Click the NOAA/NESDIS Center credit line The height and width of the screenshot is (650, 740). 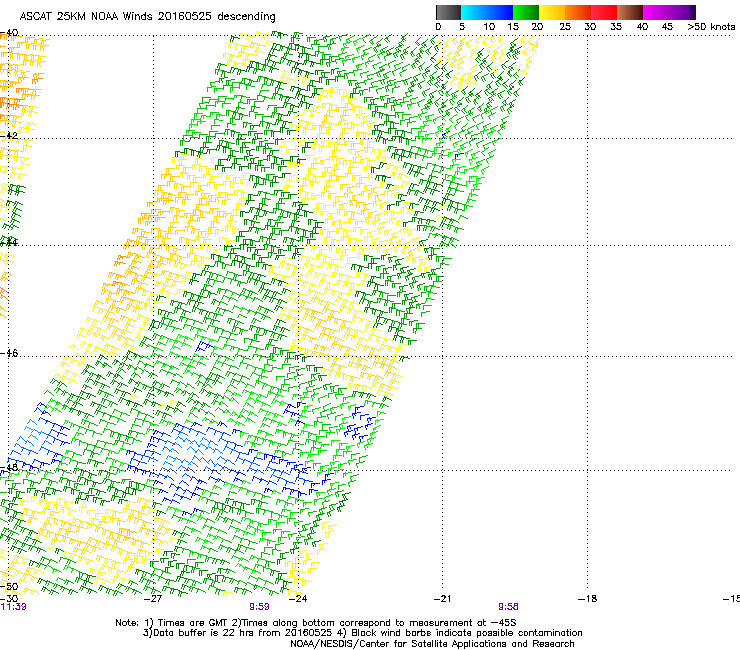pyautogui.click(x=432, y=644)
